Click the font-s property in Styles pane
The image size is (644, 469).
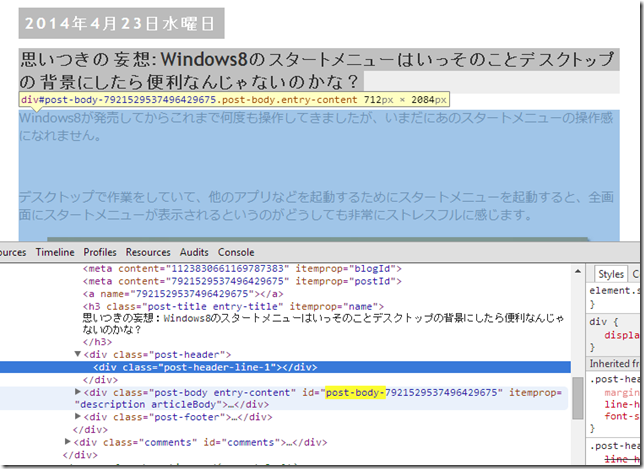pyautogui.click(x=621, y=416)
